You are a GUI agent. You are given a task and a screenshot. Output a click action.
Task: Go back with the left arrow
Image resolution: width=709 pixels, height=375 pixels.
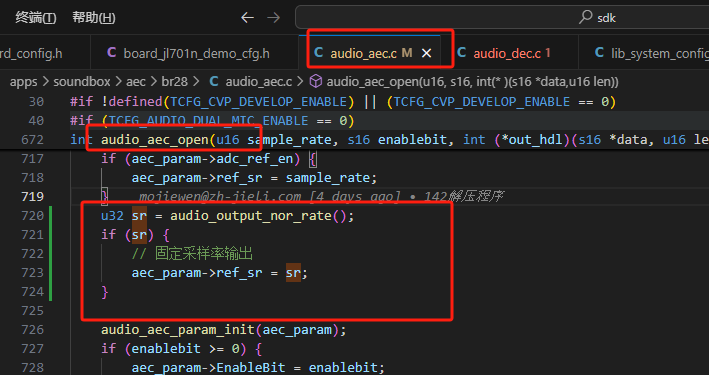(247, 18)
